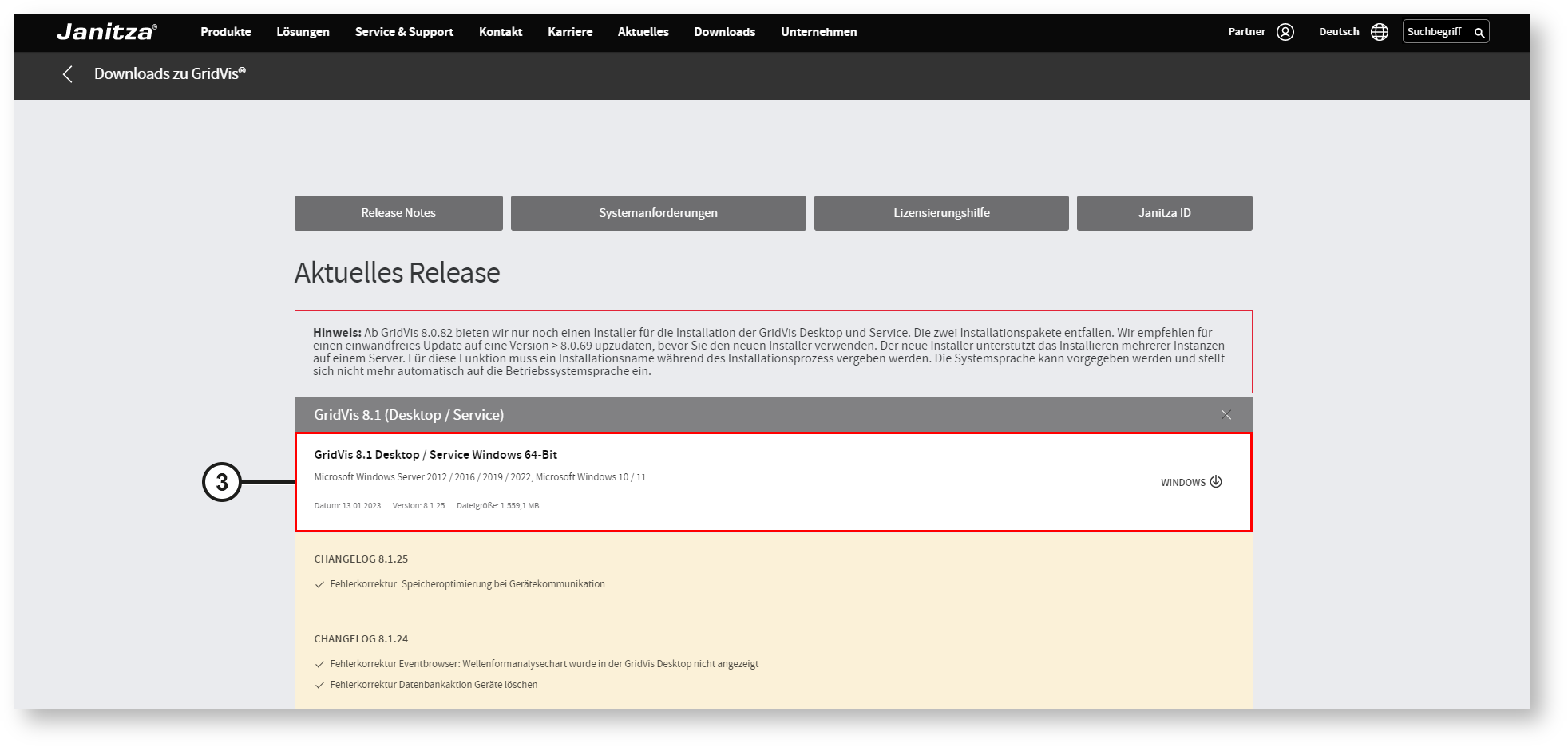
Task: Click the Release Notes button
Action: click(398, 213)
